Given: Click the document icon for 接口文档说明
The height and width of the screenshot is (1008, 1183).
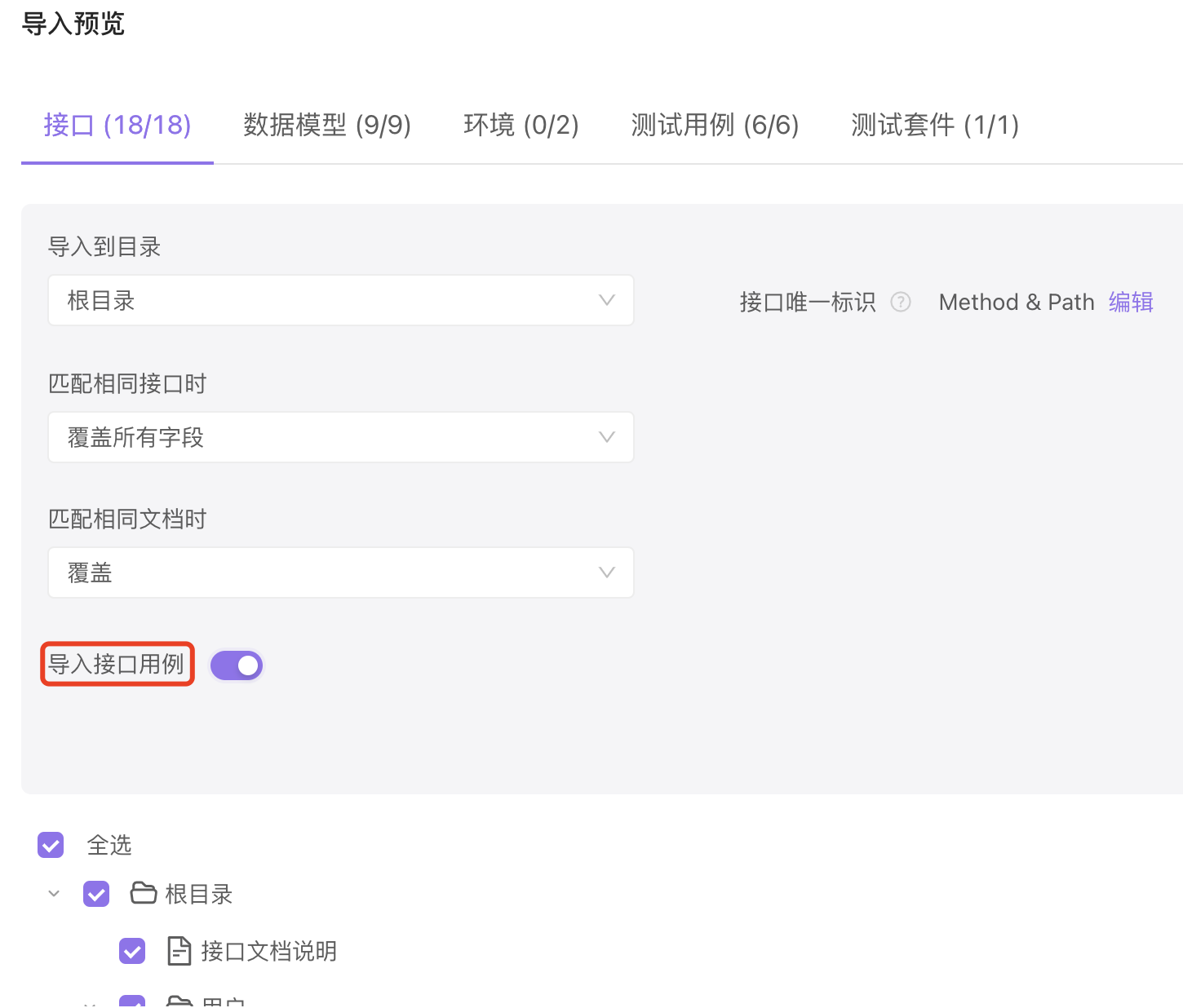Looking at the screenshot, I should [x=179, y=951].
